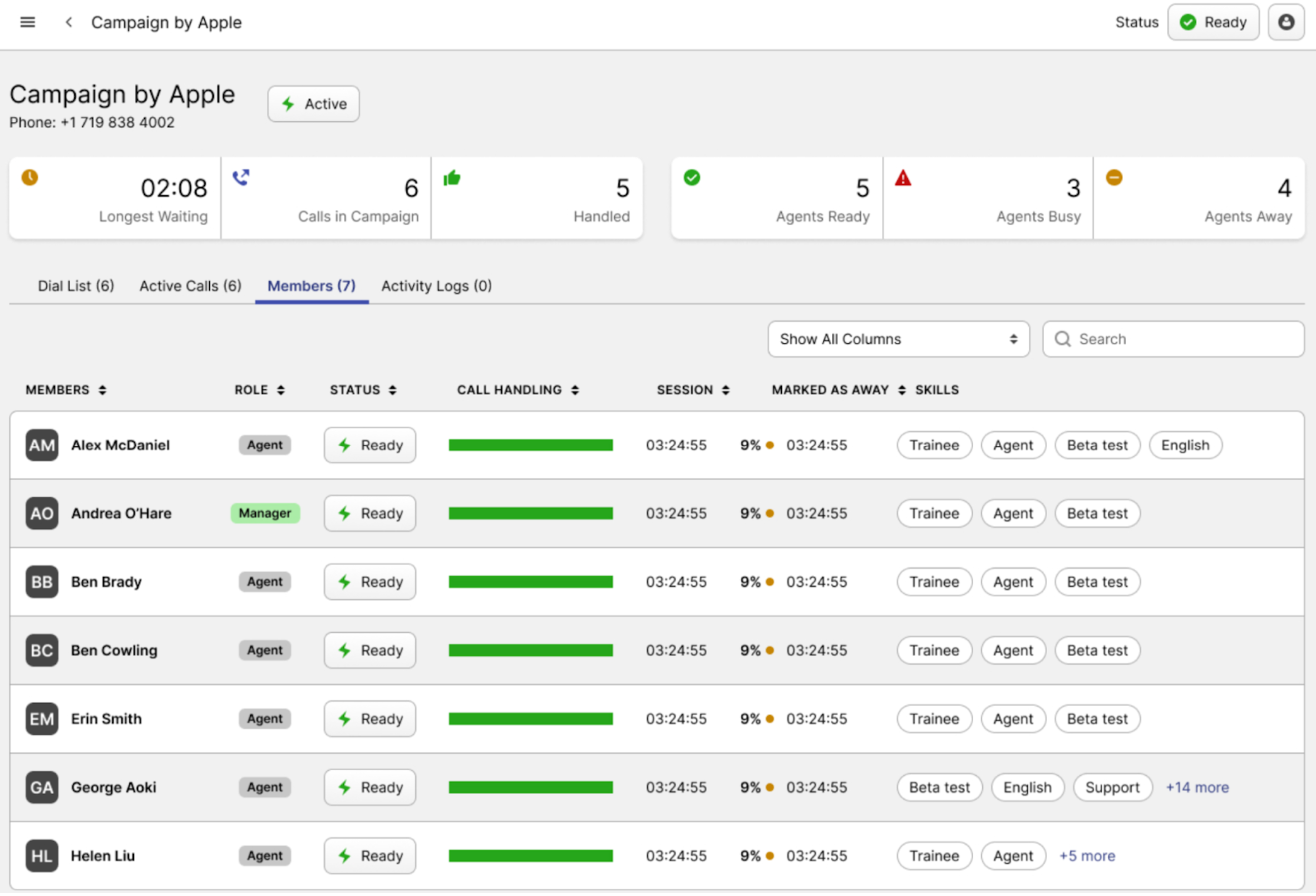Viewport: 1316px width, 896px height.
Task: Open the Show All Columns dropdown
Action: click(898, 339)
